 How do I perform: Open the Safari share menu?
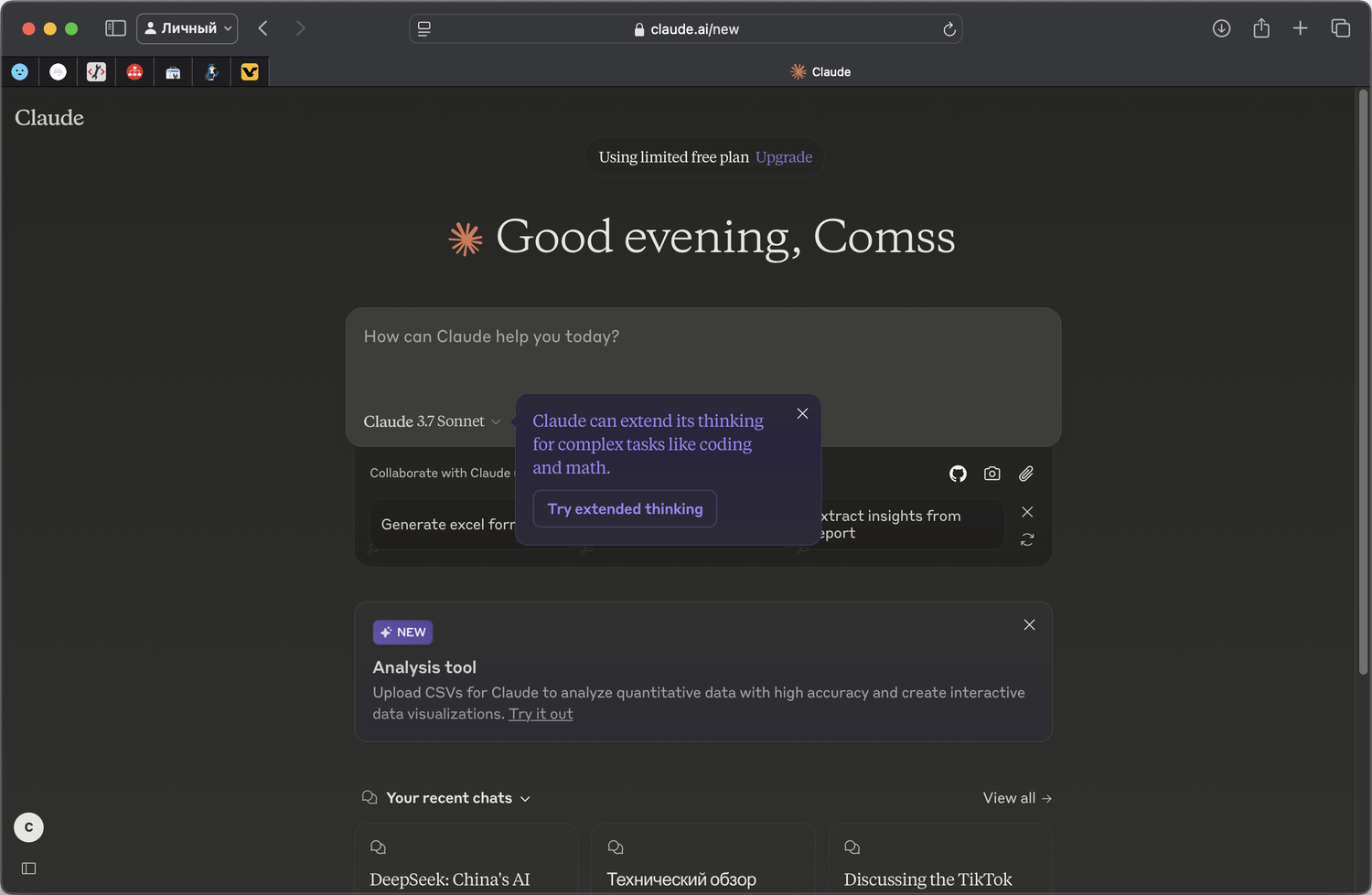1261,28
